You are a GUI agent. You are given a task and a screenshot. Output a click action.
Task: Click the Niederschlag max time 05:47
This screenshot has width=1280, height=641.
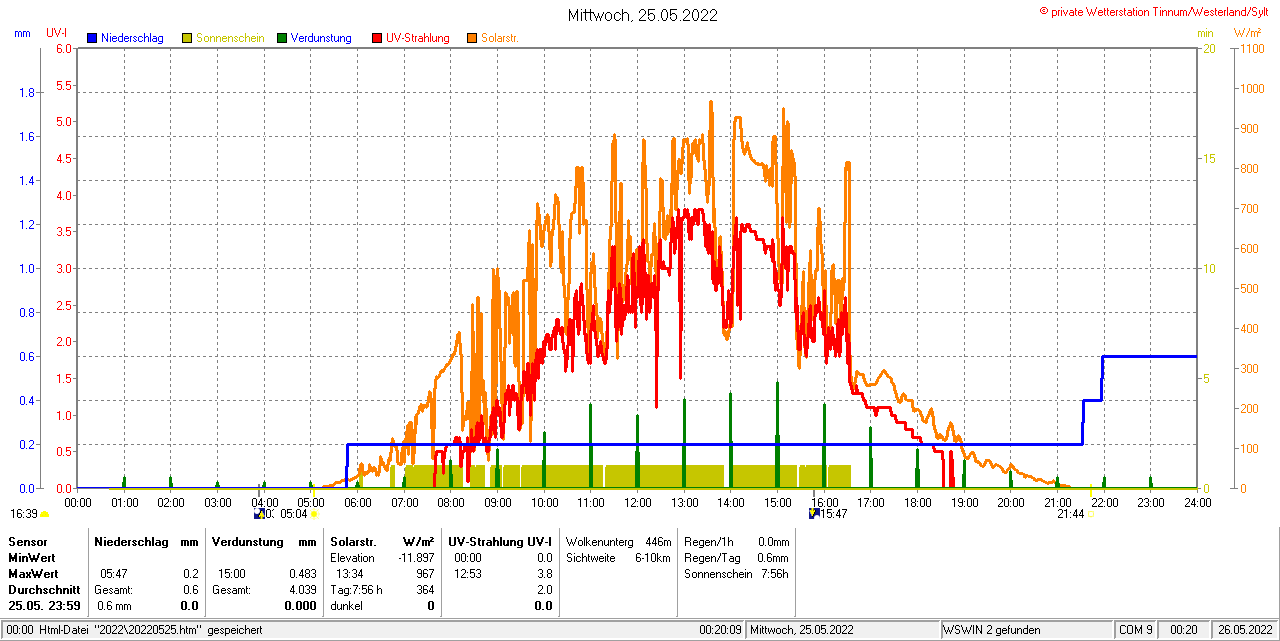113,574
